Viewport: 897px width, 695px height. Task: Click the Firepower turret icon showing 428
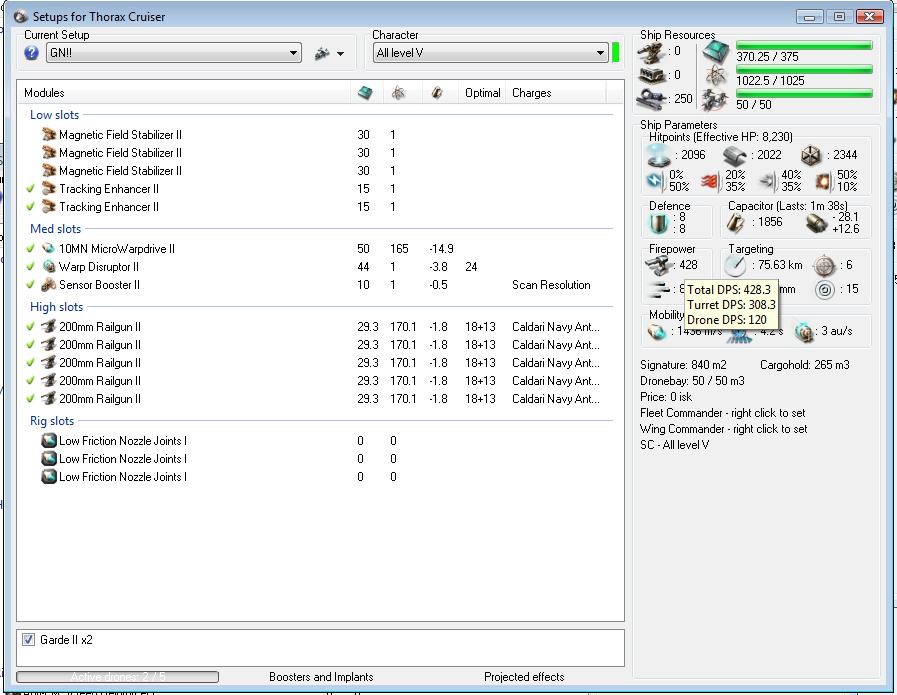tap(658, 265)
